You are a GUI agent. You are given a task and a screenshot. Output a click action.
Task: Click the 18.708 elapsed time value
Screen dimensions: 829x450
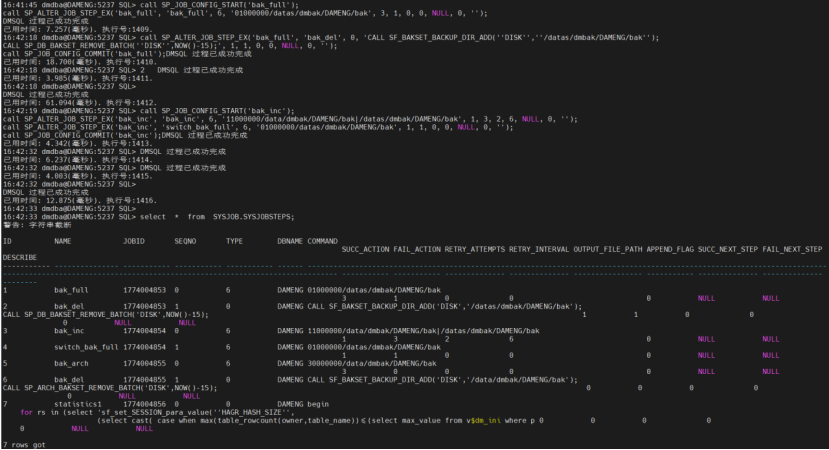[x=59, y=62]
